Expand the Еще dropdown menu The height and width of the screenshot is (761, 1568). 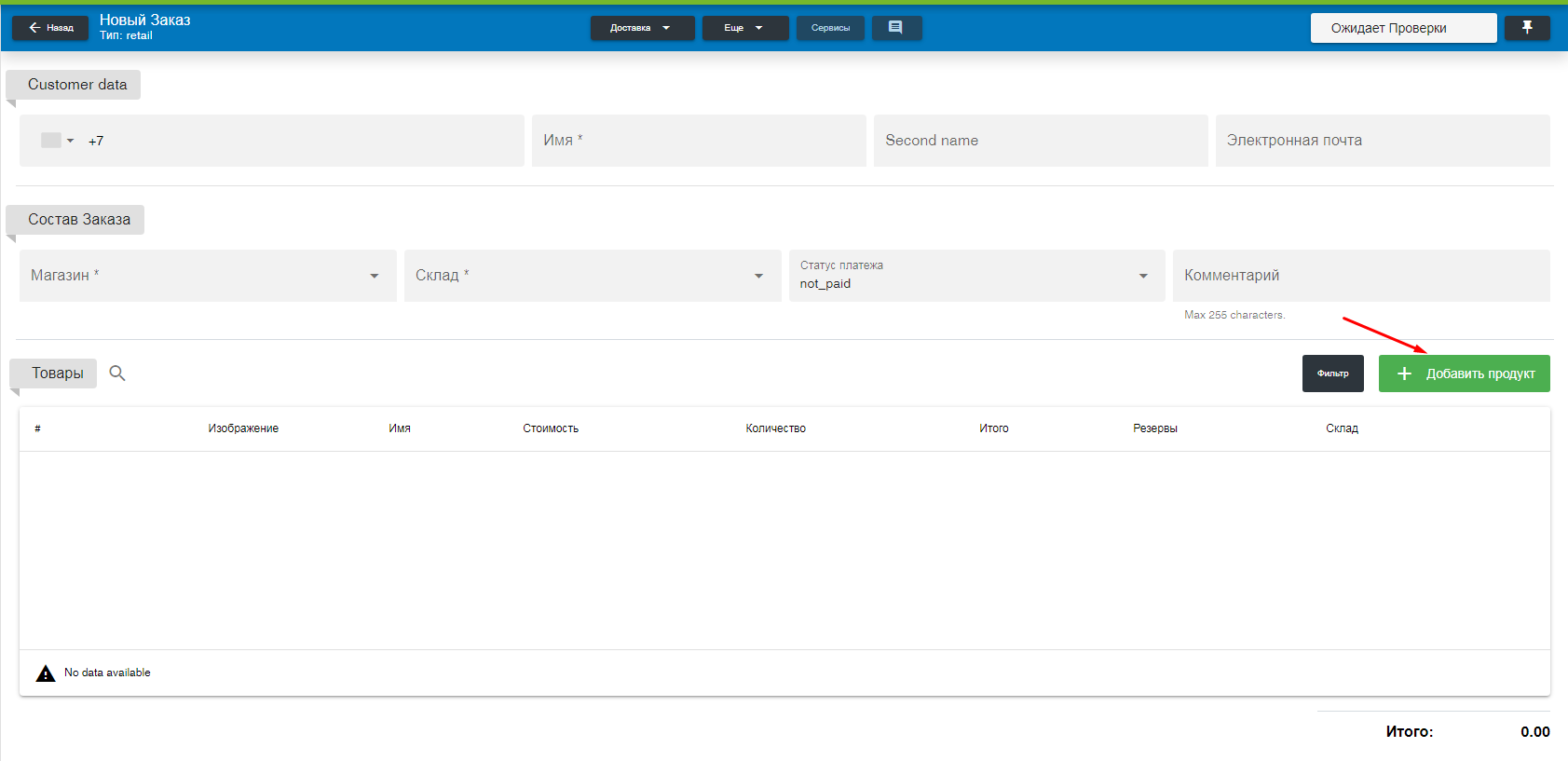[x=745, y=28]
